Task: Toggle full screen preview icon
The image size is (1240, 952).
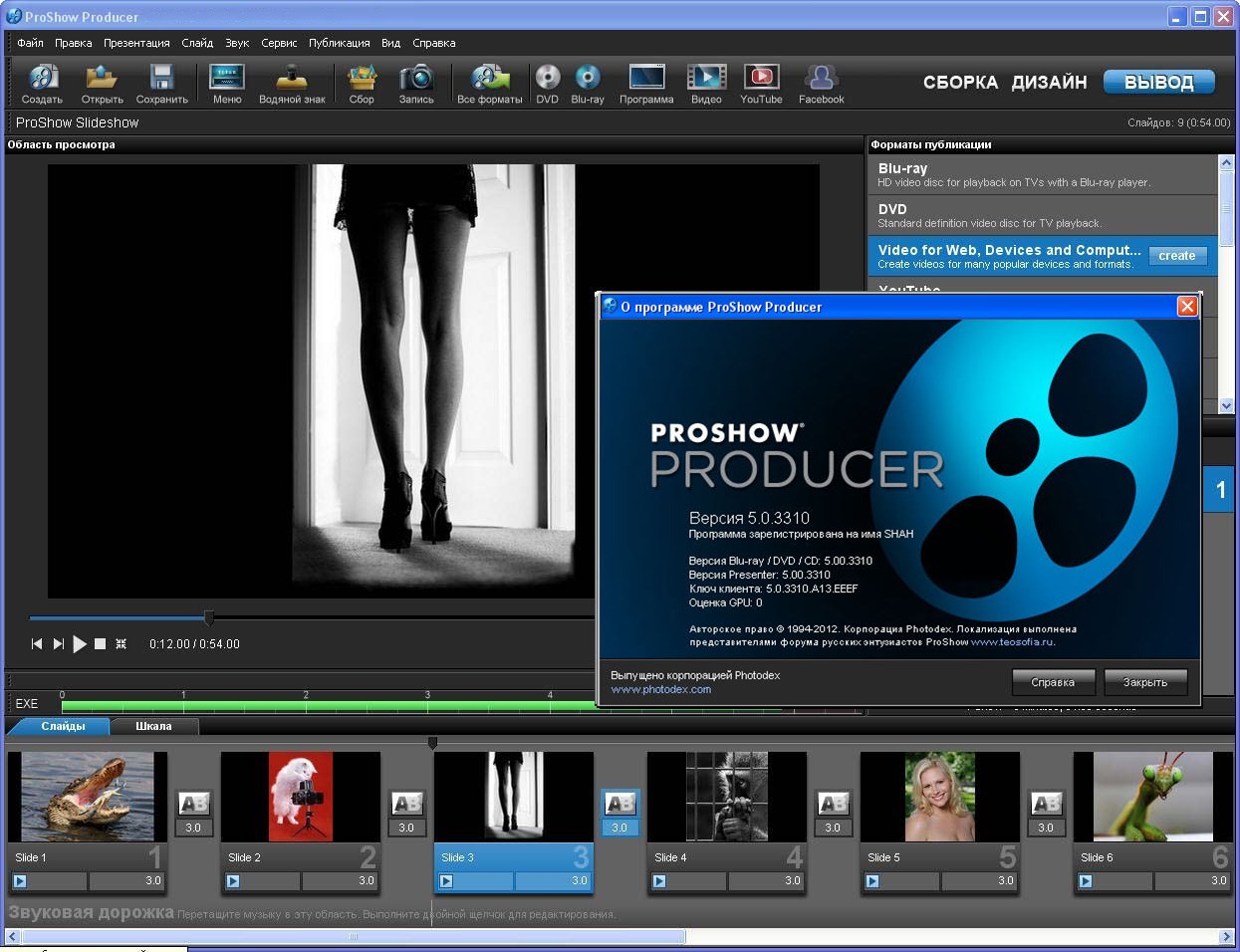Action: pyautogui.click(x=121, y=644)
